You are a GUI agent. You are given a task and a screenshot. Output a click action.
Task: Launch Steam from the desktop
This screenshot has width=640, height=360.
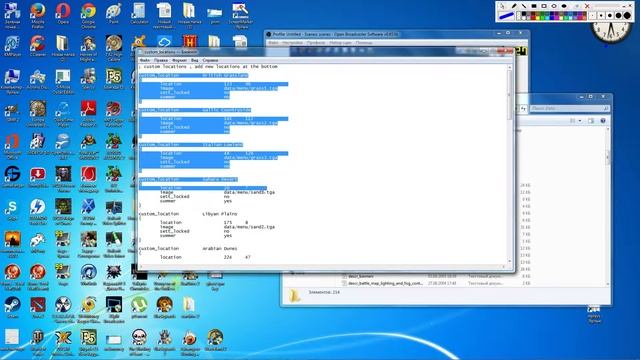12,308
